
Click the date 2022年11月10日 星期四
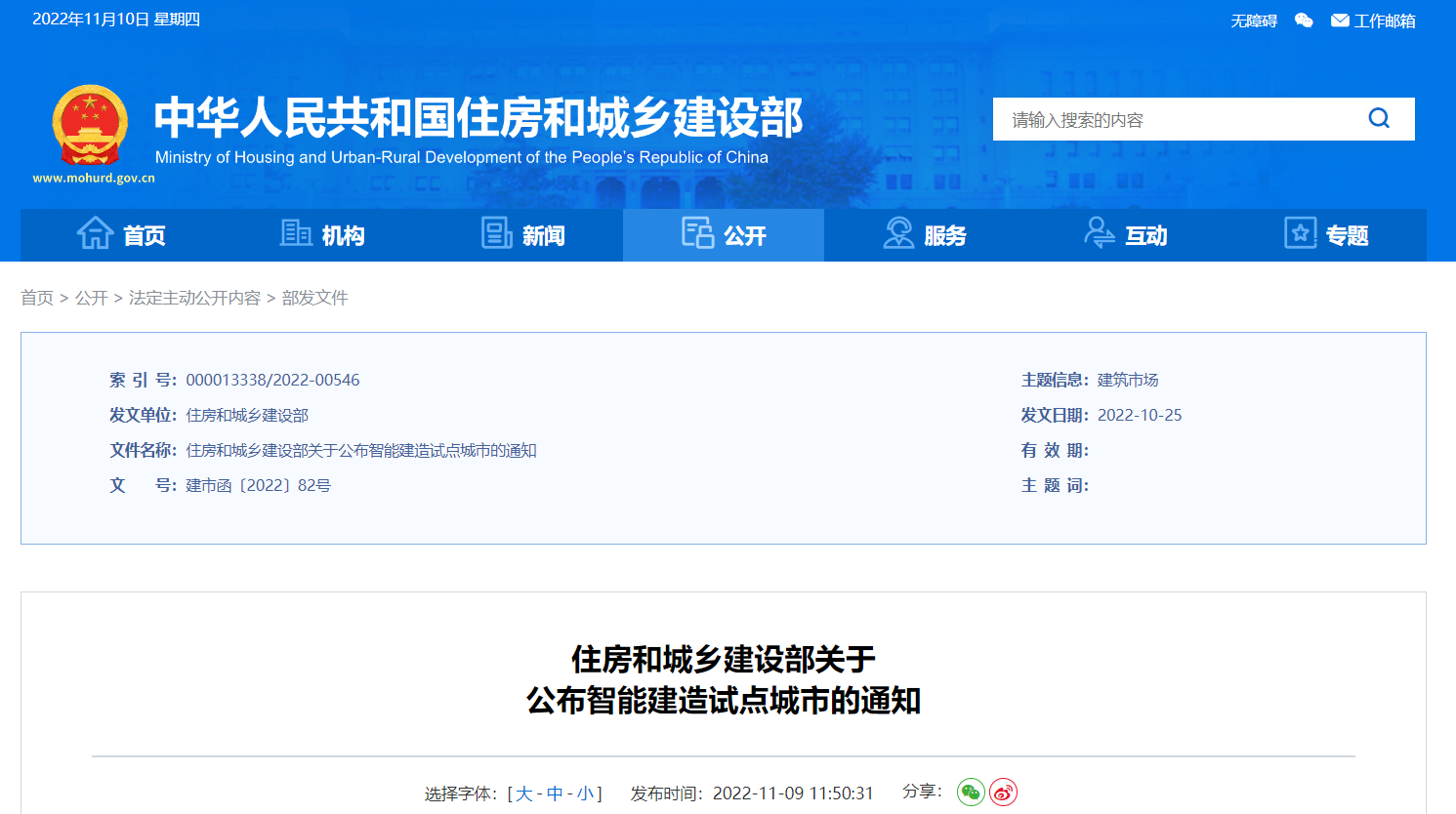116,20
